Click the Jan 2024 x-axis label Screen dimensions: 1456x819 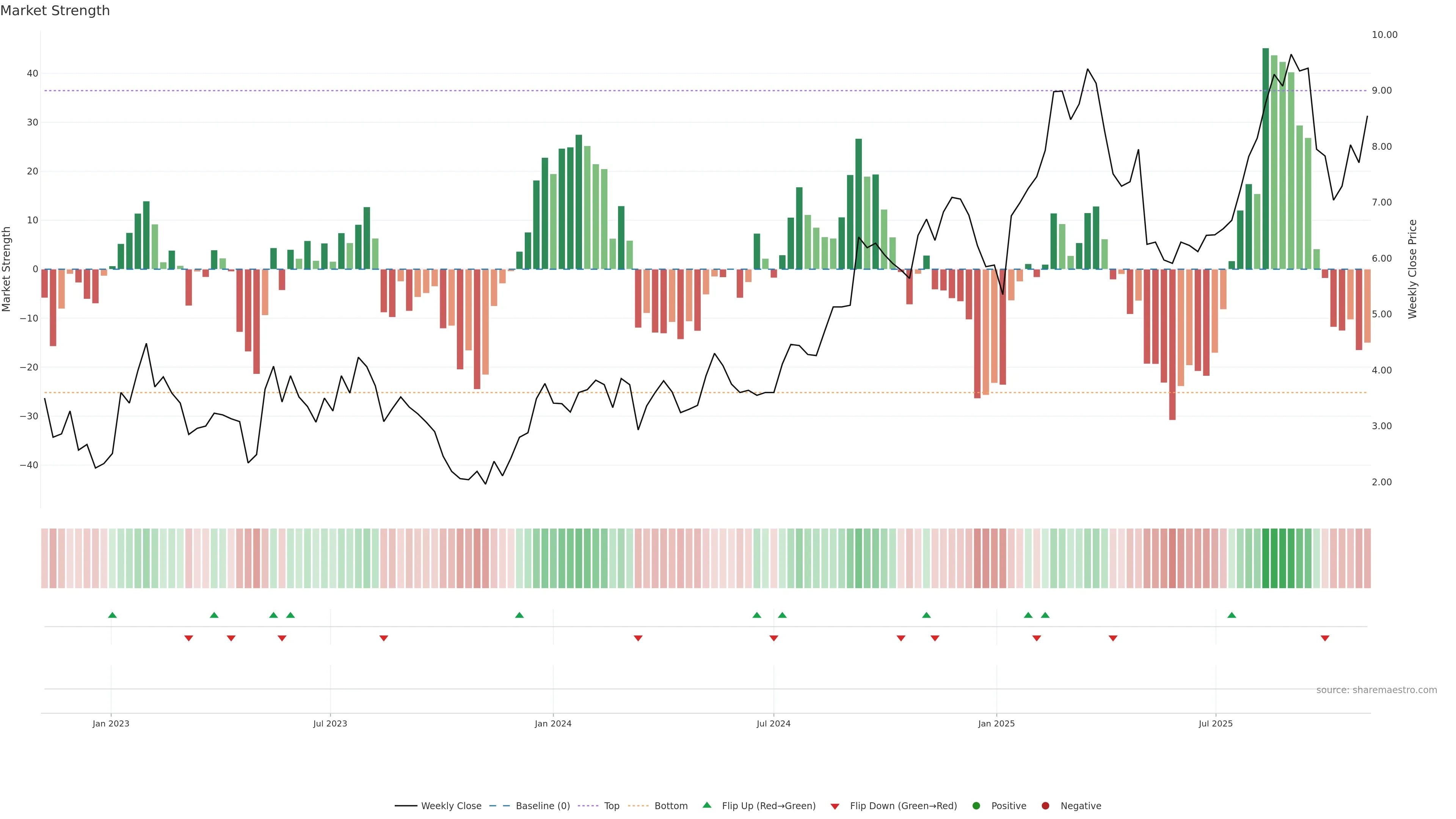click(x=553, y=723)
